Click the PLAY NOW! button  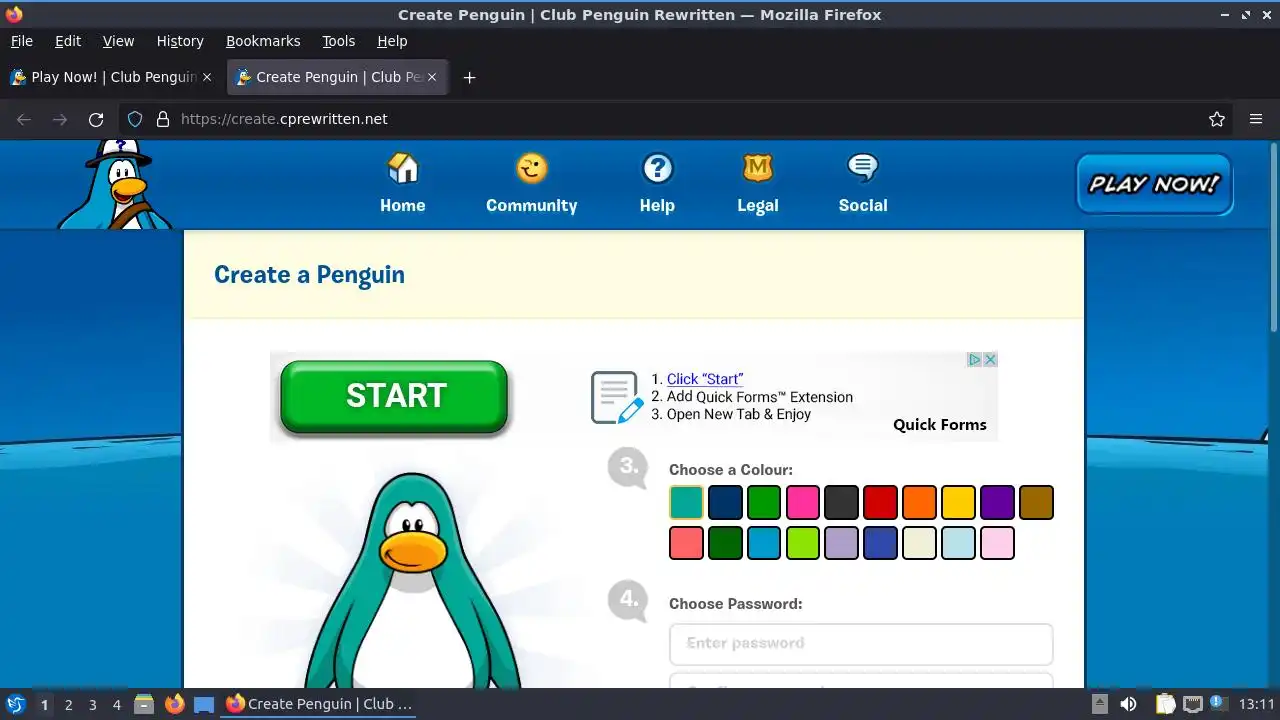[1154, 184]
